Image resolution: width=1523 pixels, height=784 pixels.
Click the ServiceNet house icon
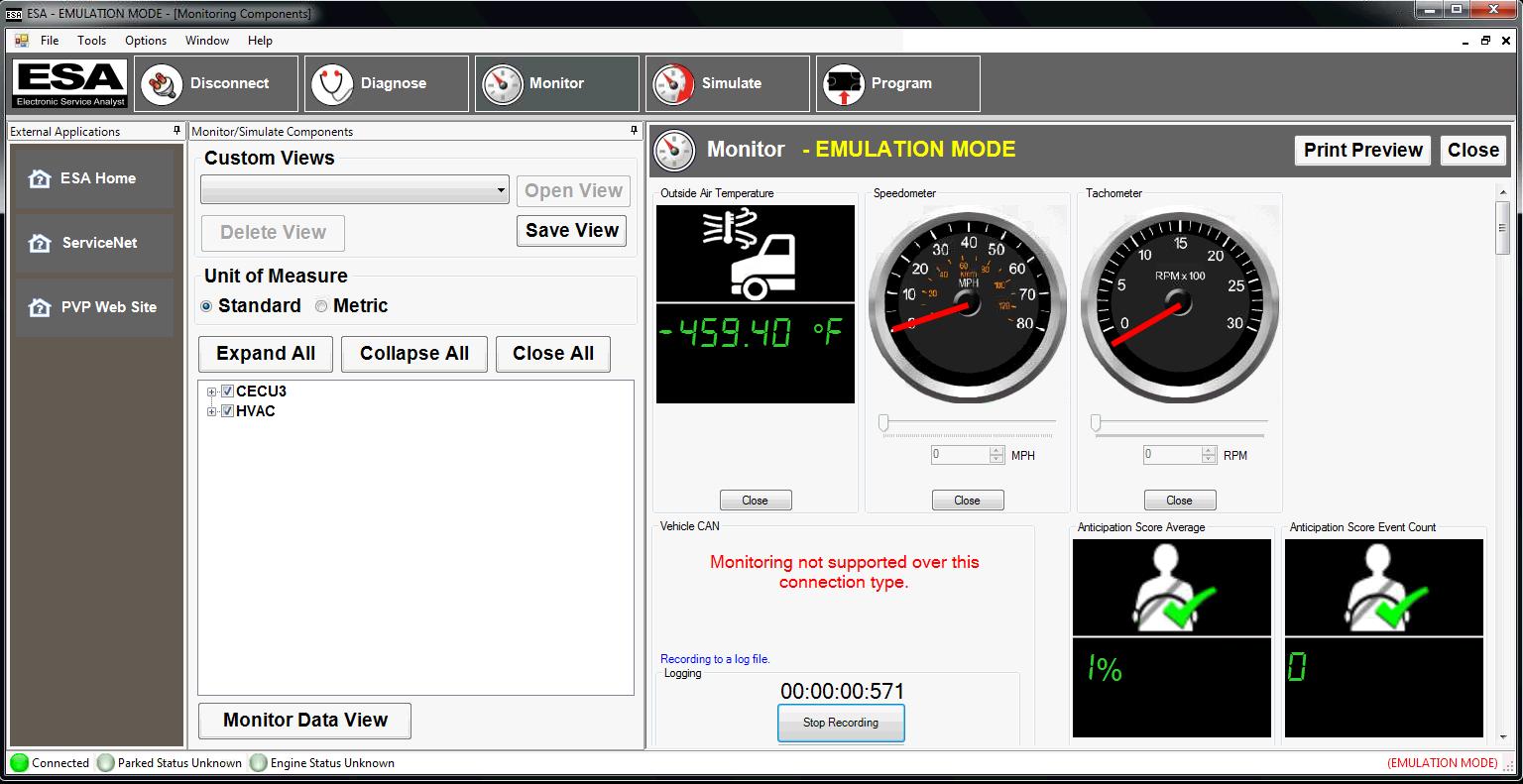pyautogui.click(x=40, y=243)
